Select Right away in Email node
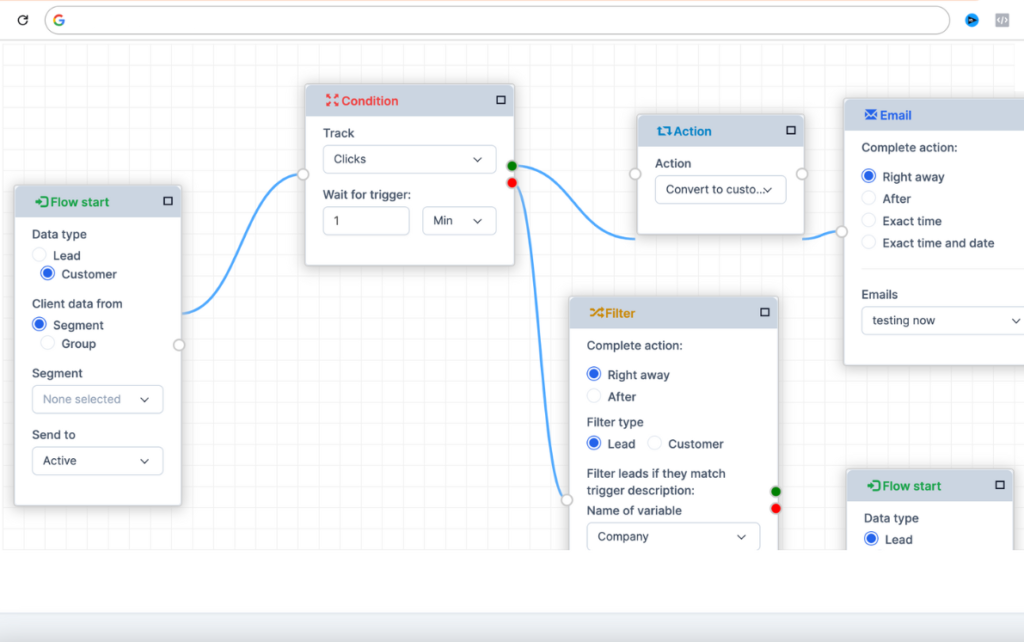 coord(869,176)
